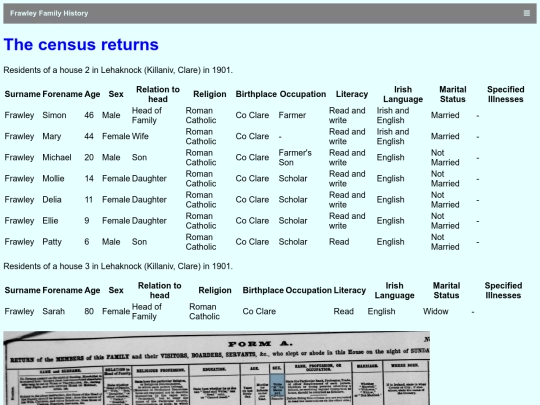540x405 pixels.
Task: Click the forename 'Michael'
Action: pyautogui.click(x=57, y=157)
